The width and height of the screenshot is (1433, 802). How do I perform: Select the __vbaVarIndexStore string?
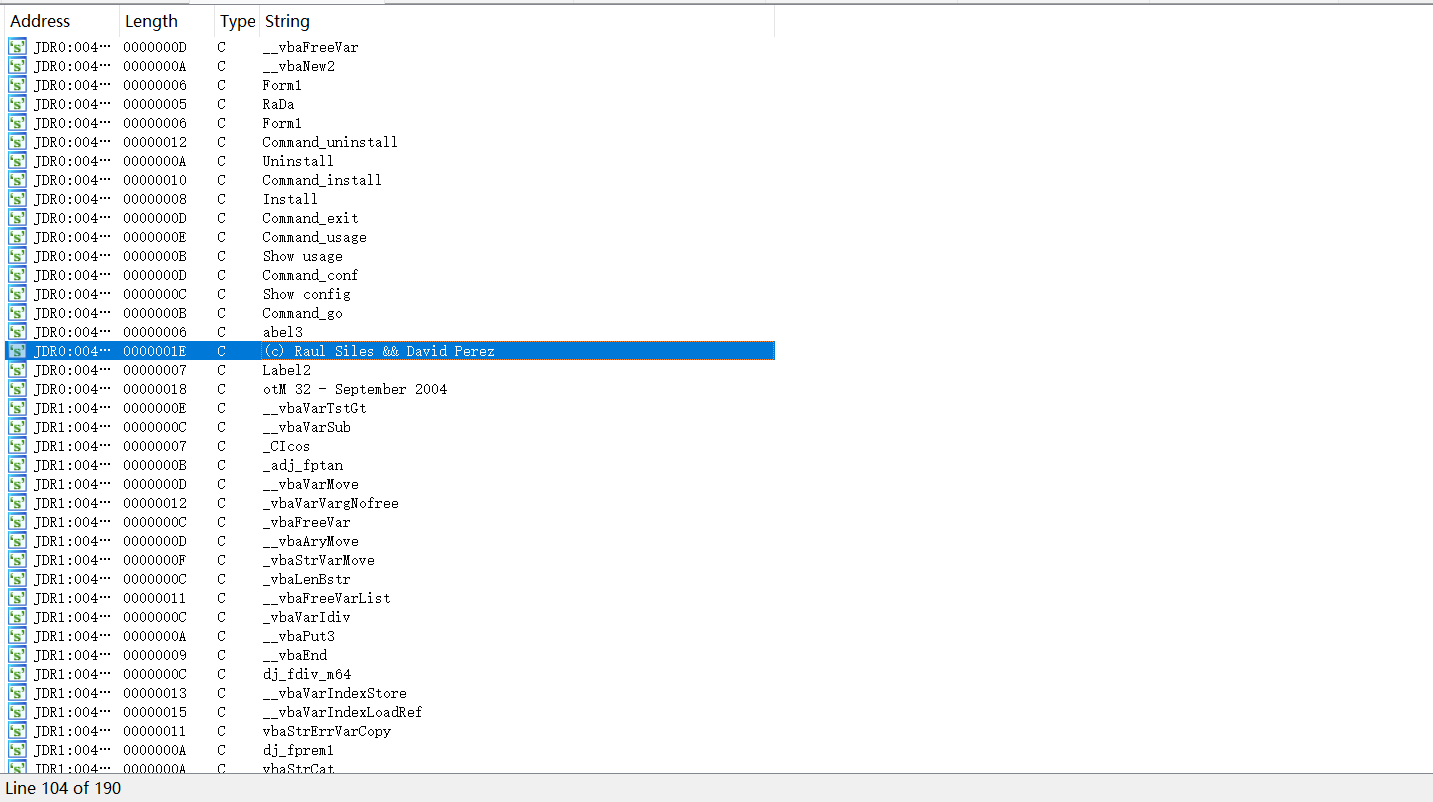pos(334,693)
